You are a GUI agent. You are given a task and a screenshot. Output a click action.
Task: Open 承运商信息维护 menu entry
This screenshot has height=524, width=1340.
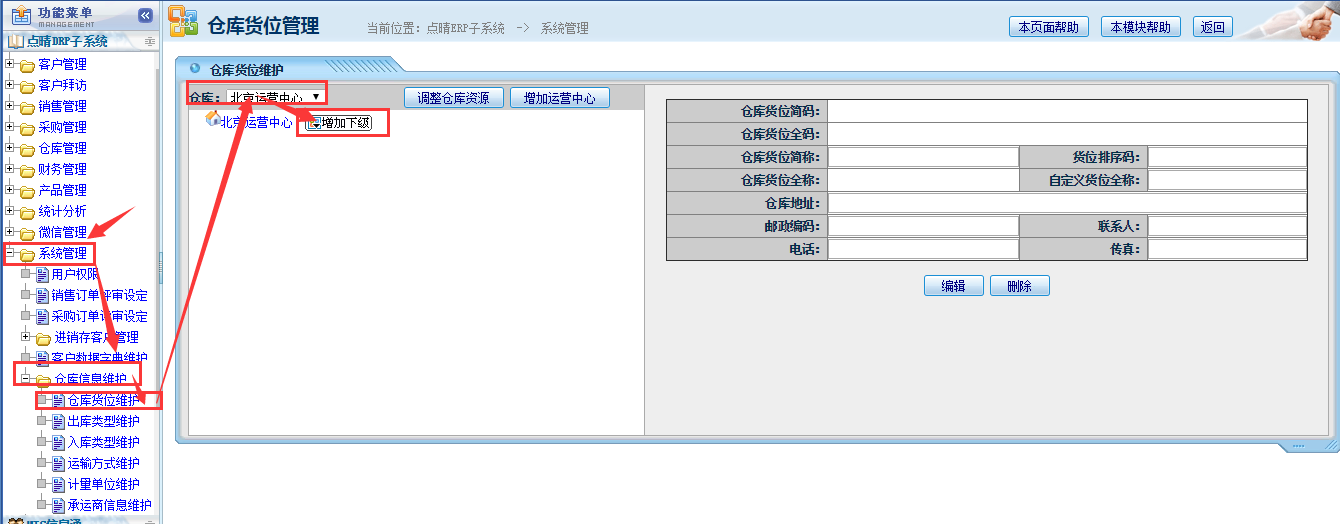[x=109, y=505]
